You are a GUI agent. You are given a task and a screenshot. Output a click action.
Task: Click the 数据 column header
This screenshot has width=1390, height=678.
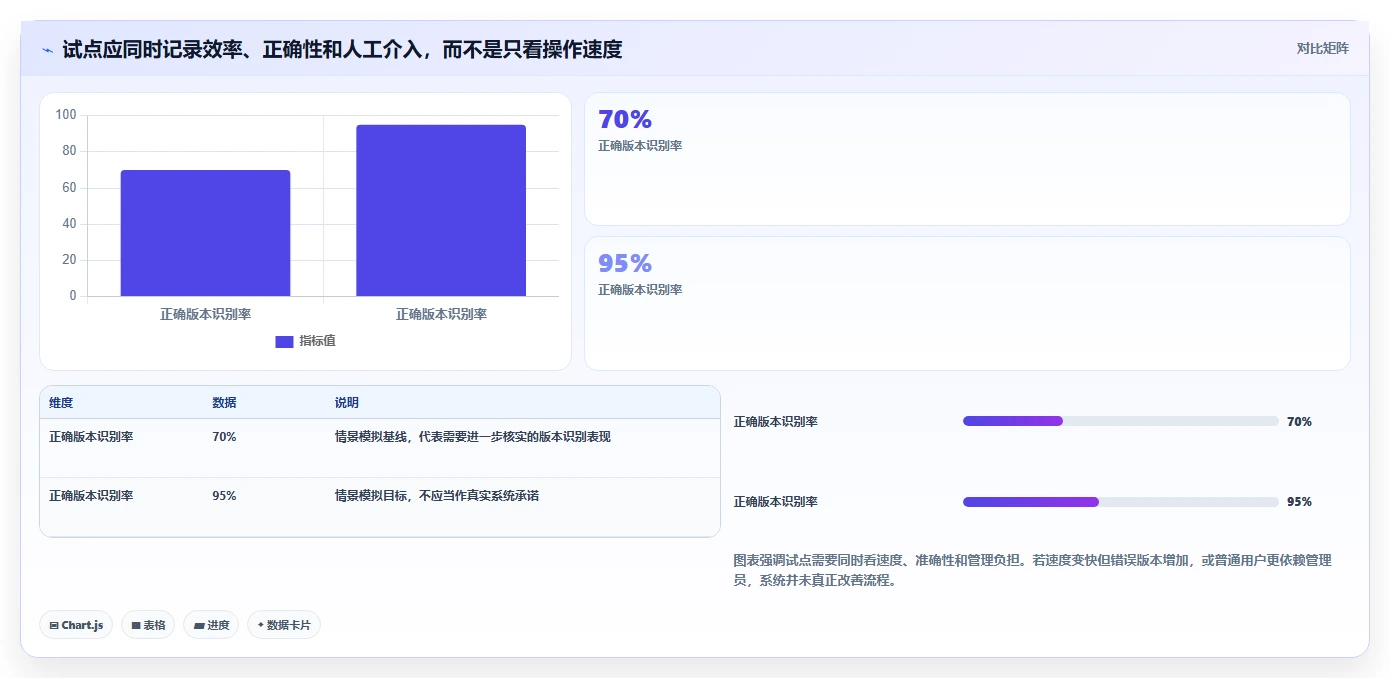click(224, 403)
